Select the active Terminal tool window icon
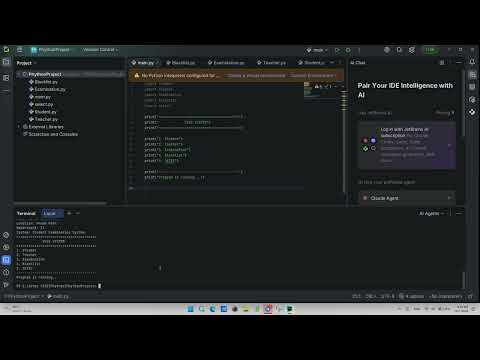This screenshot has height=360, width=480. (6, 260)
